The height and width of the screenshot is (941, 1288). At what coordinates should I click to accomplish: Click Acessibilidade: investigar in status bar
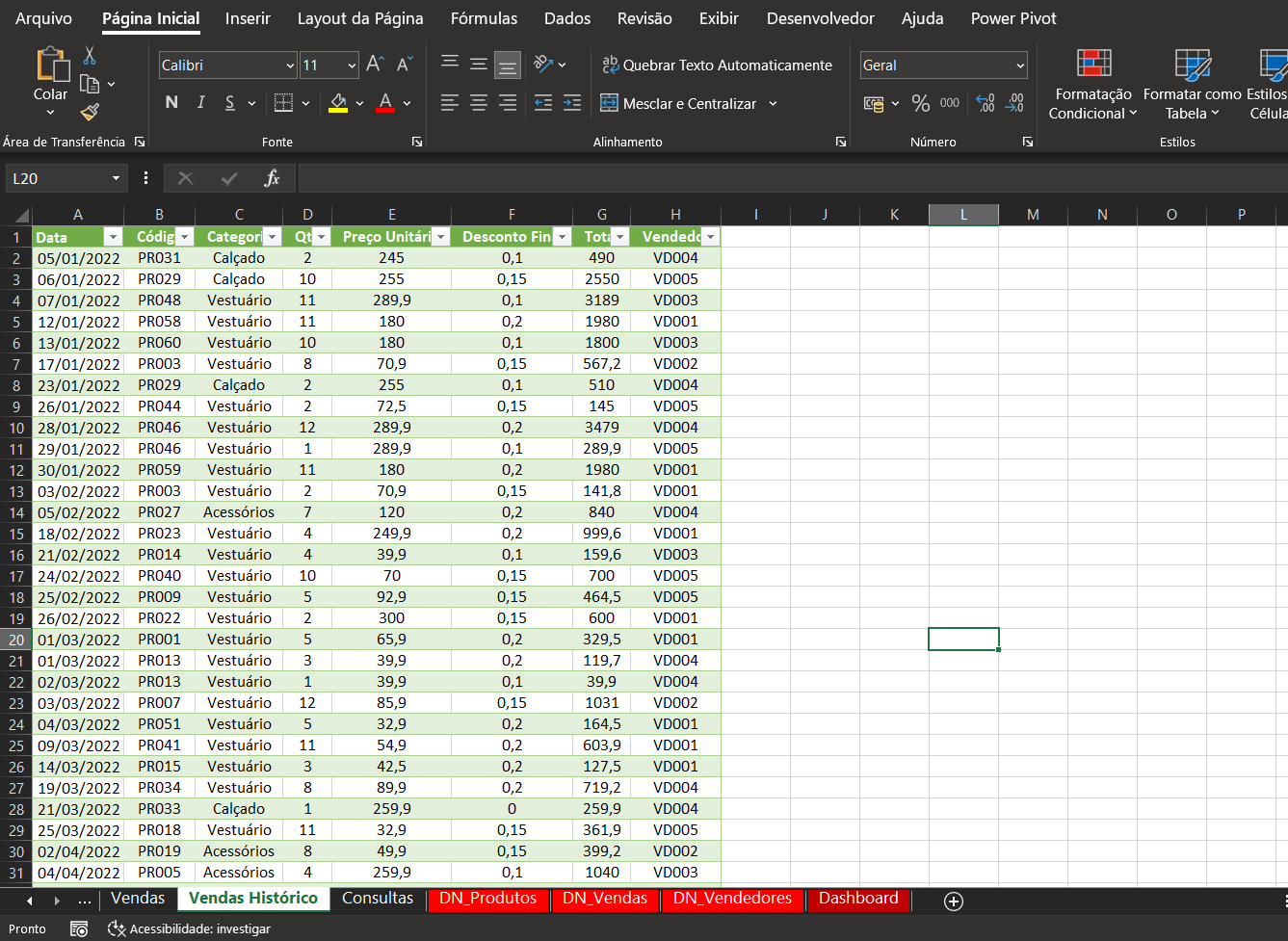click(190, 929)
